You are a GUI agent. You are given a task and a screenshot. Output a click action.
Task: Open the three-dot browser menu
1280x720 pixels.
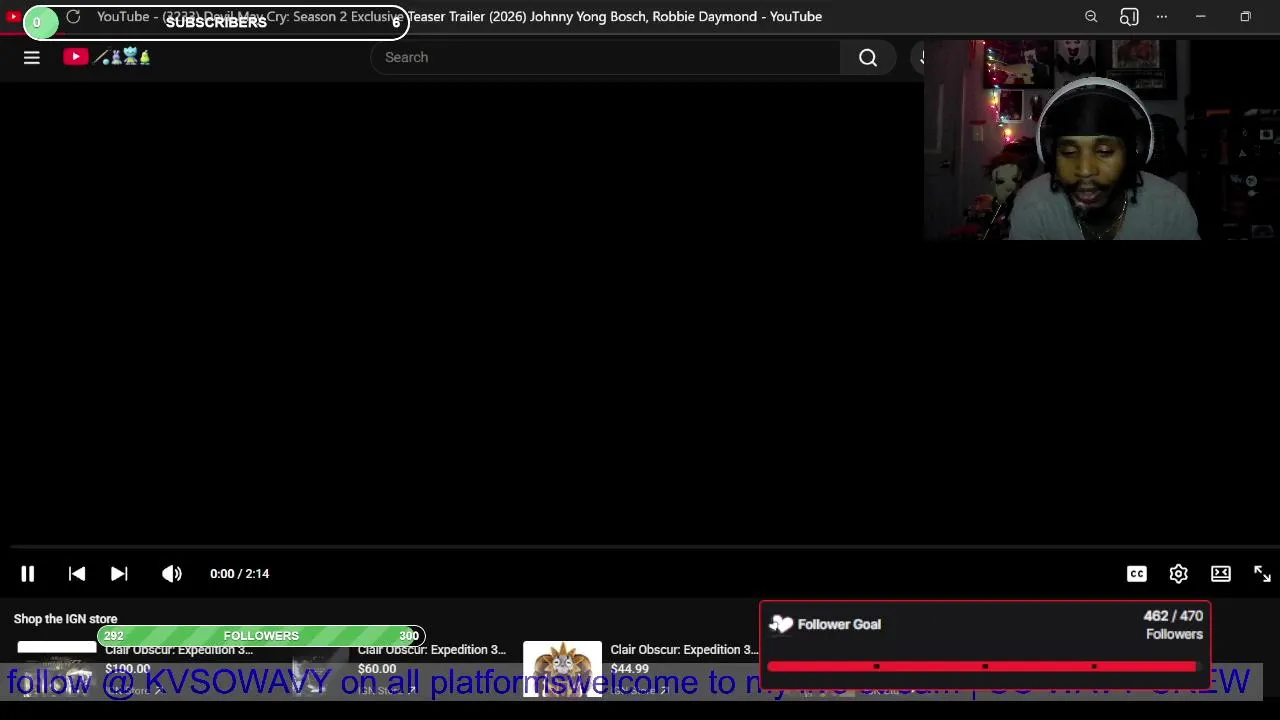point(1162,17)
